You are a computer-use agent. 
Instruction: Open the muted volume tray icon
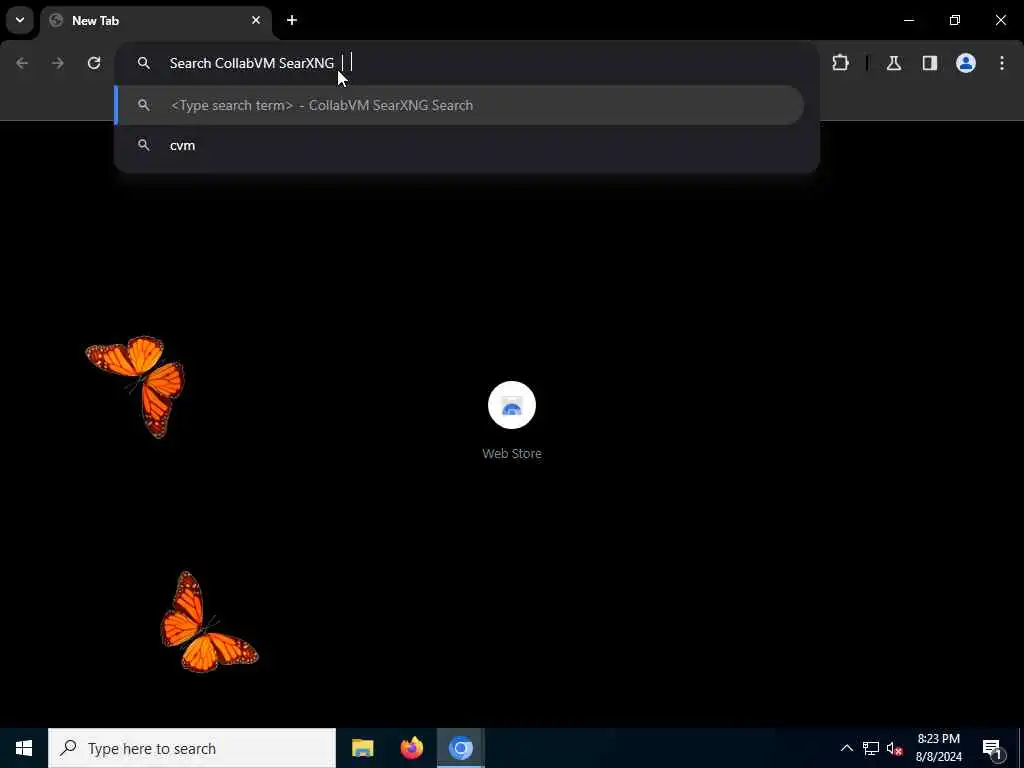[x=895, y=748]
